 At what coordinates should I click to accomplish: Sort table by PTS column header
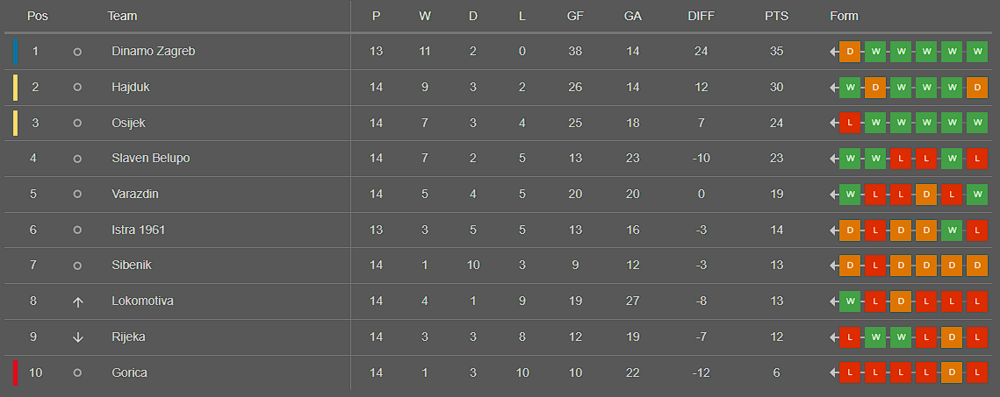pyautogui.click(x=776, y=17)
